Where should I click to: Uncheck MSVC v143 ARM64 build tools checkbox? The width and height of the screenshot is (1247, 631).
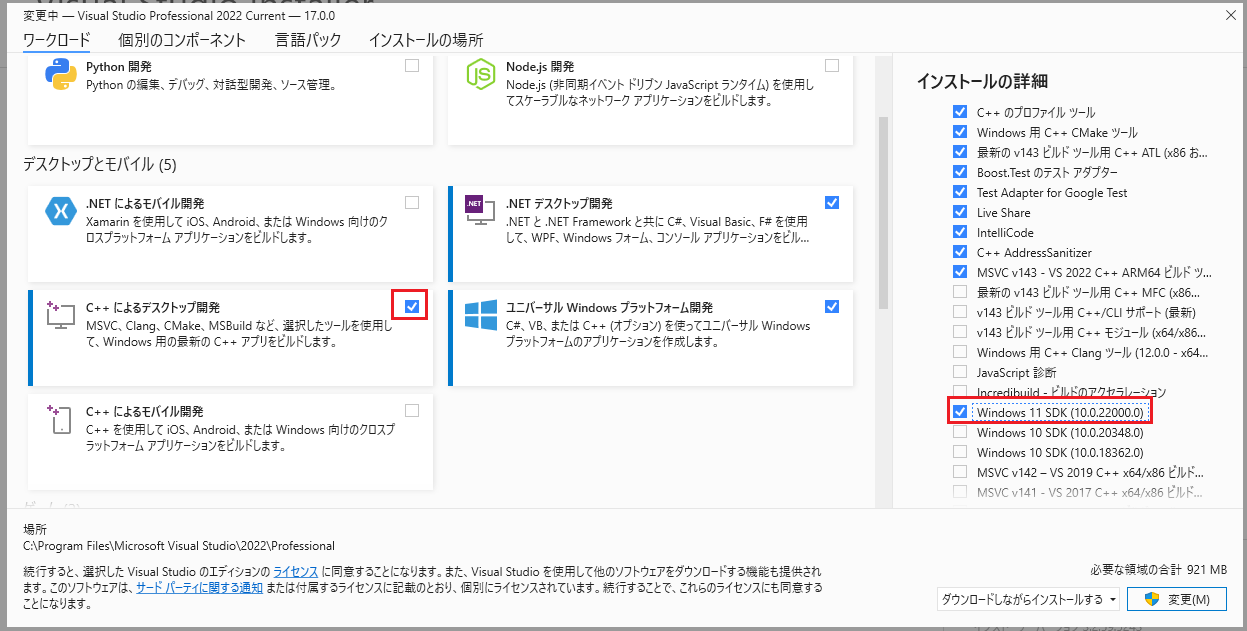tap(960, 272)
